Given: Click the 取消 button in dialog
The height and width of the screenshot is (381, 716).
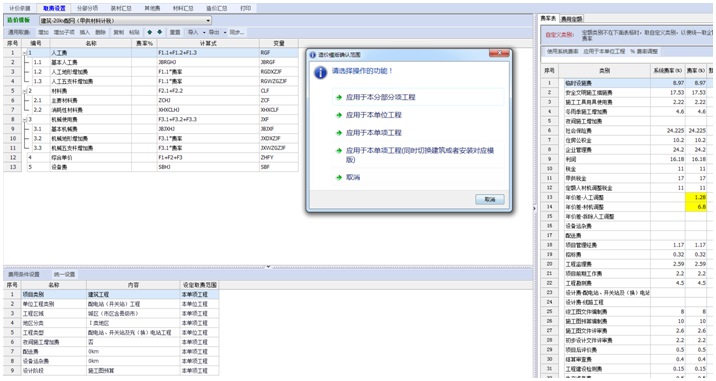Looking at the screenshot, I should [490, 200].
